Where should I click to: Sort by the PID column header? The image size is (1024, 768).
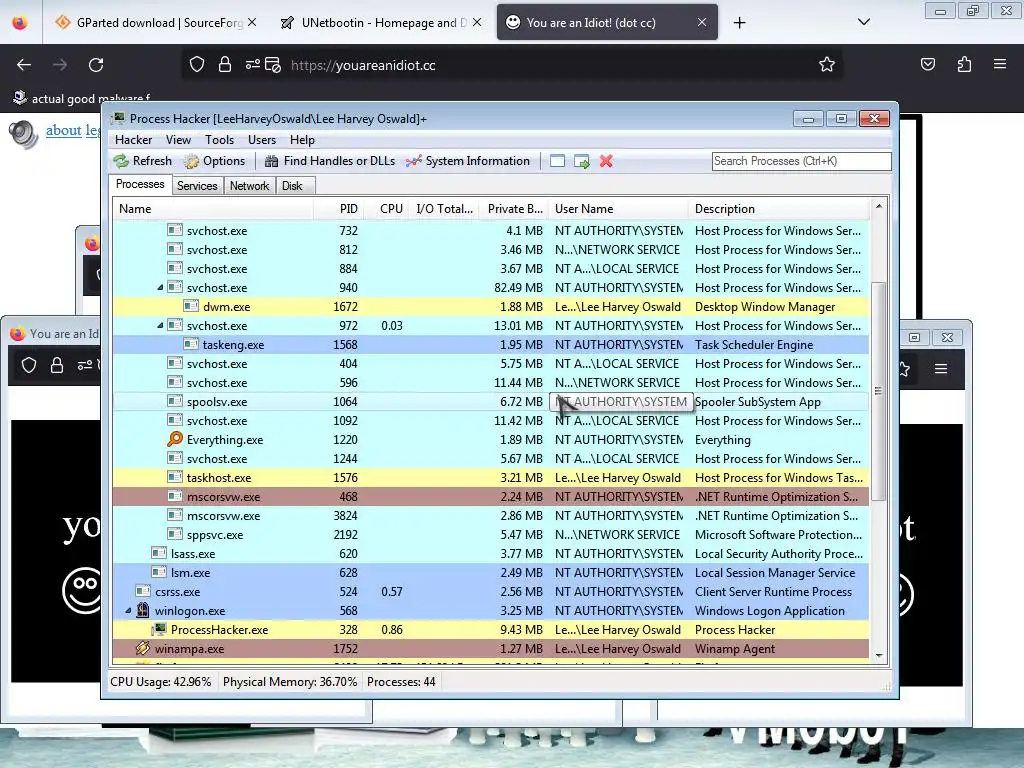pos(339,209)
